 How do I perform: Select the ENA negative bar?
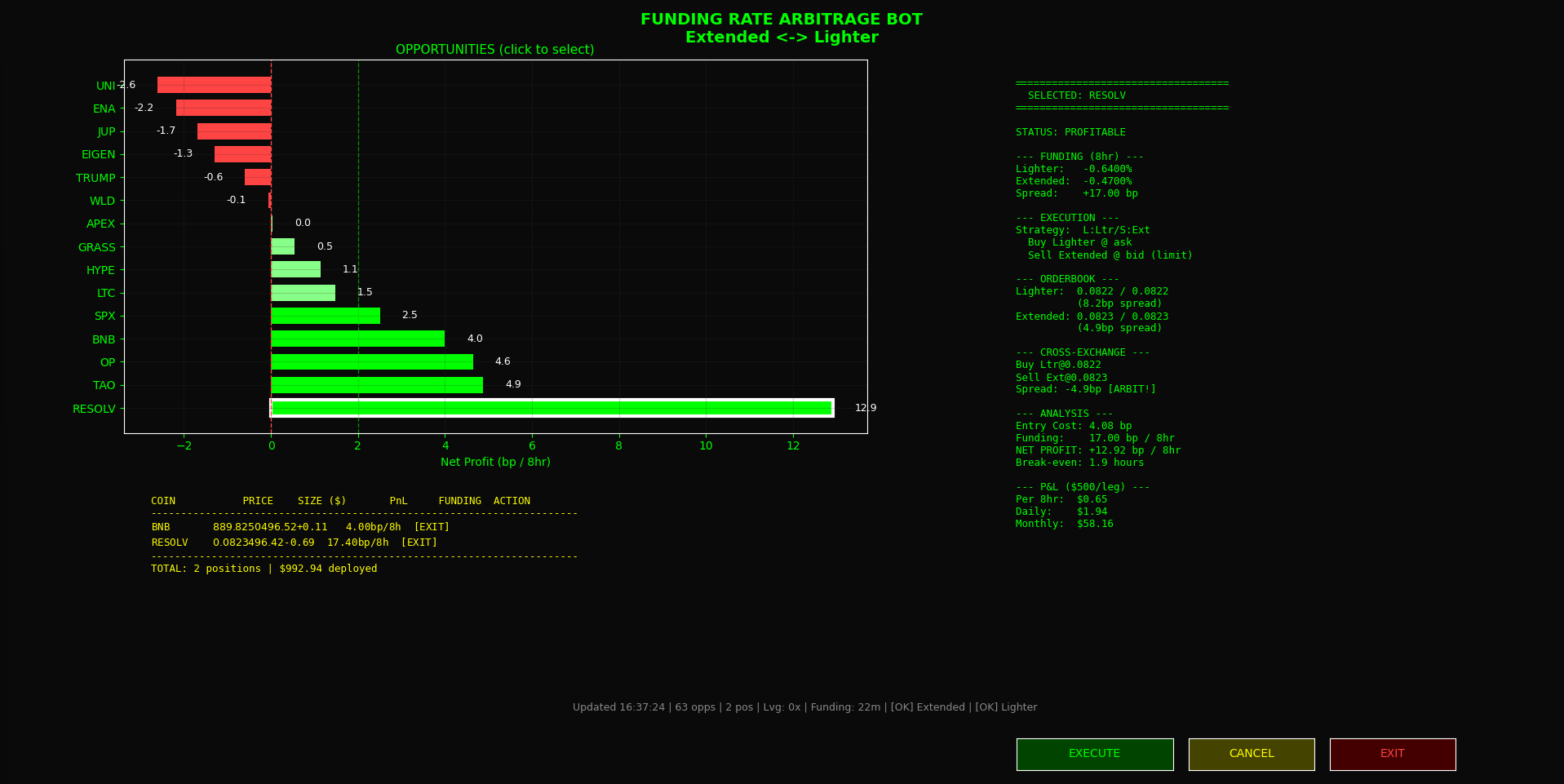[x=224, y=108]
